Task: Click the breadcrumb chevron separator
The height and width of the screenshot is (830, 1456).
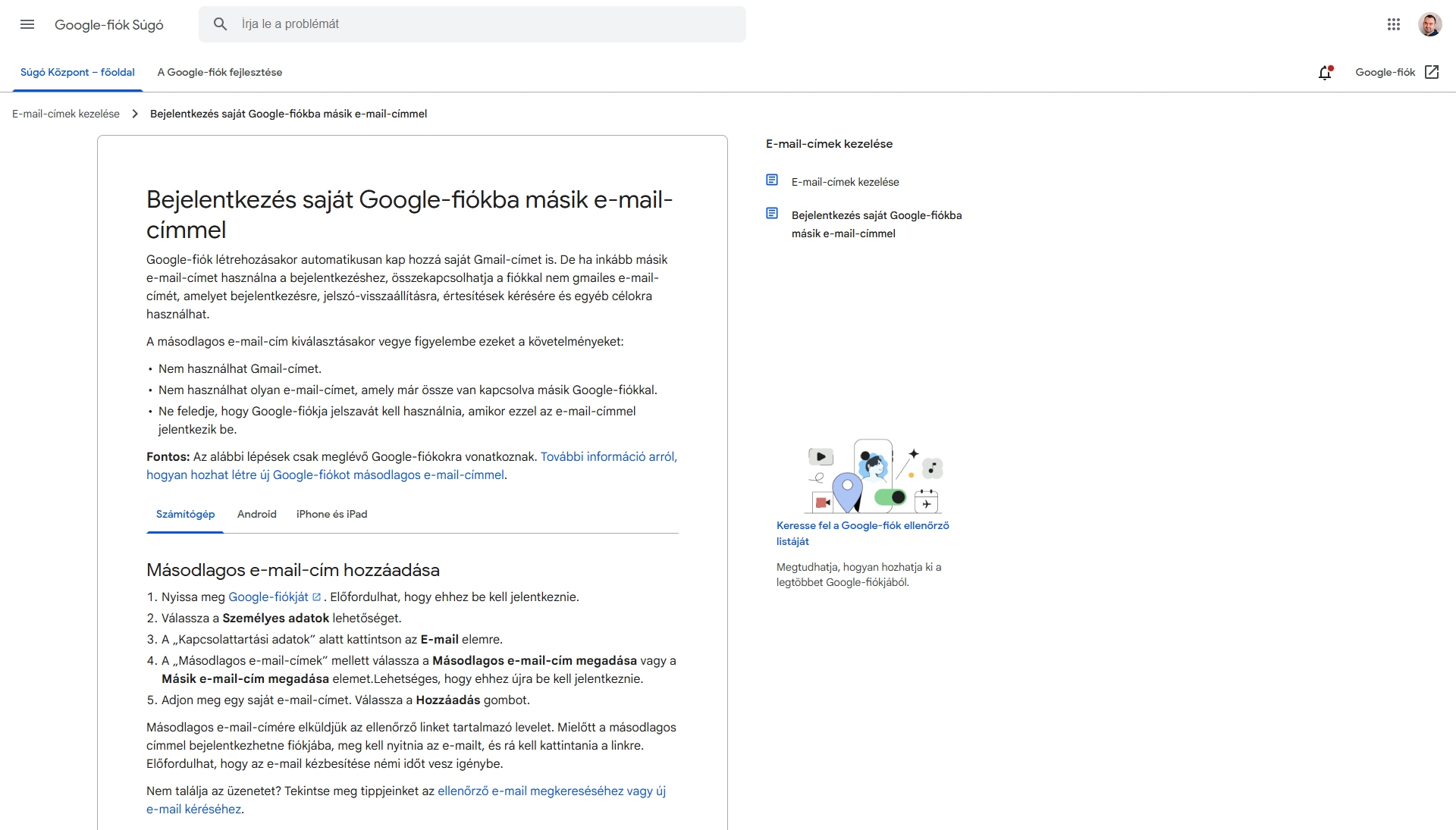Action: (134, 113)
